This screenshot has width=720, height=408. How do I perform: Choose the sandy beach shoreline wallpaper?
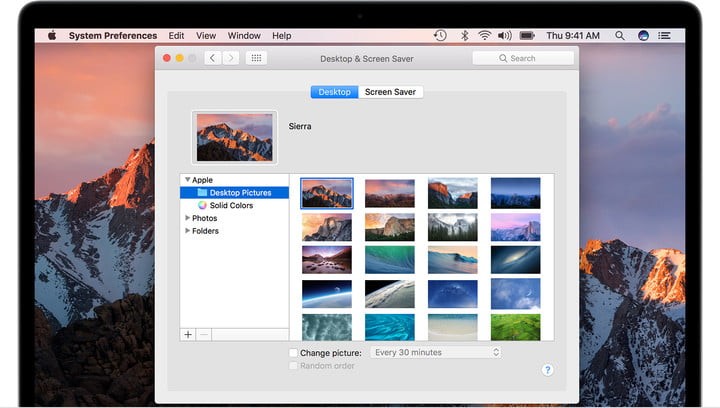(453, 327)
